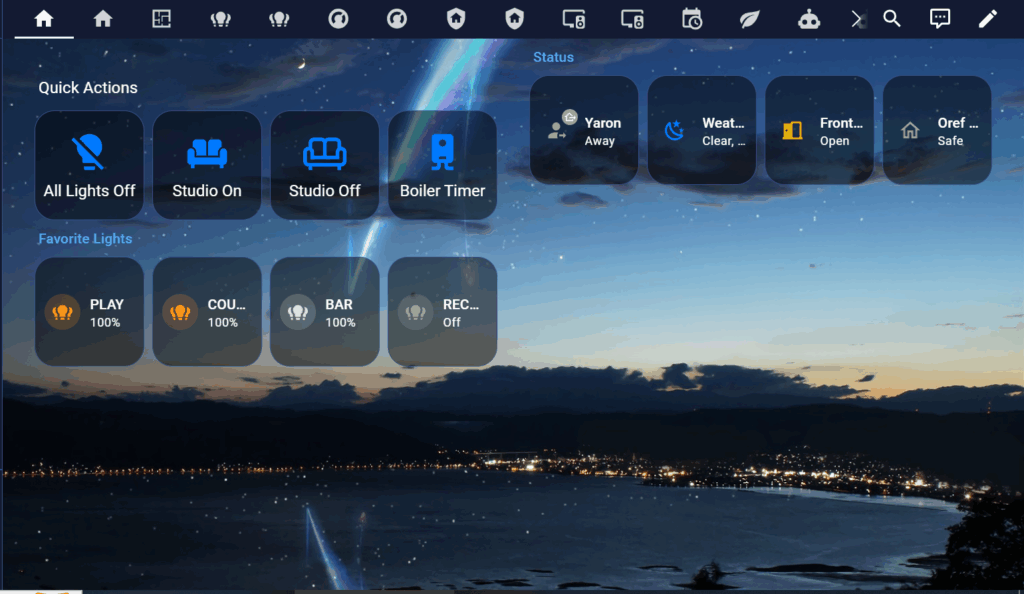Open the Oref ... Safe alert card
The image size is (1024, 594).
[937, 130]
